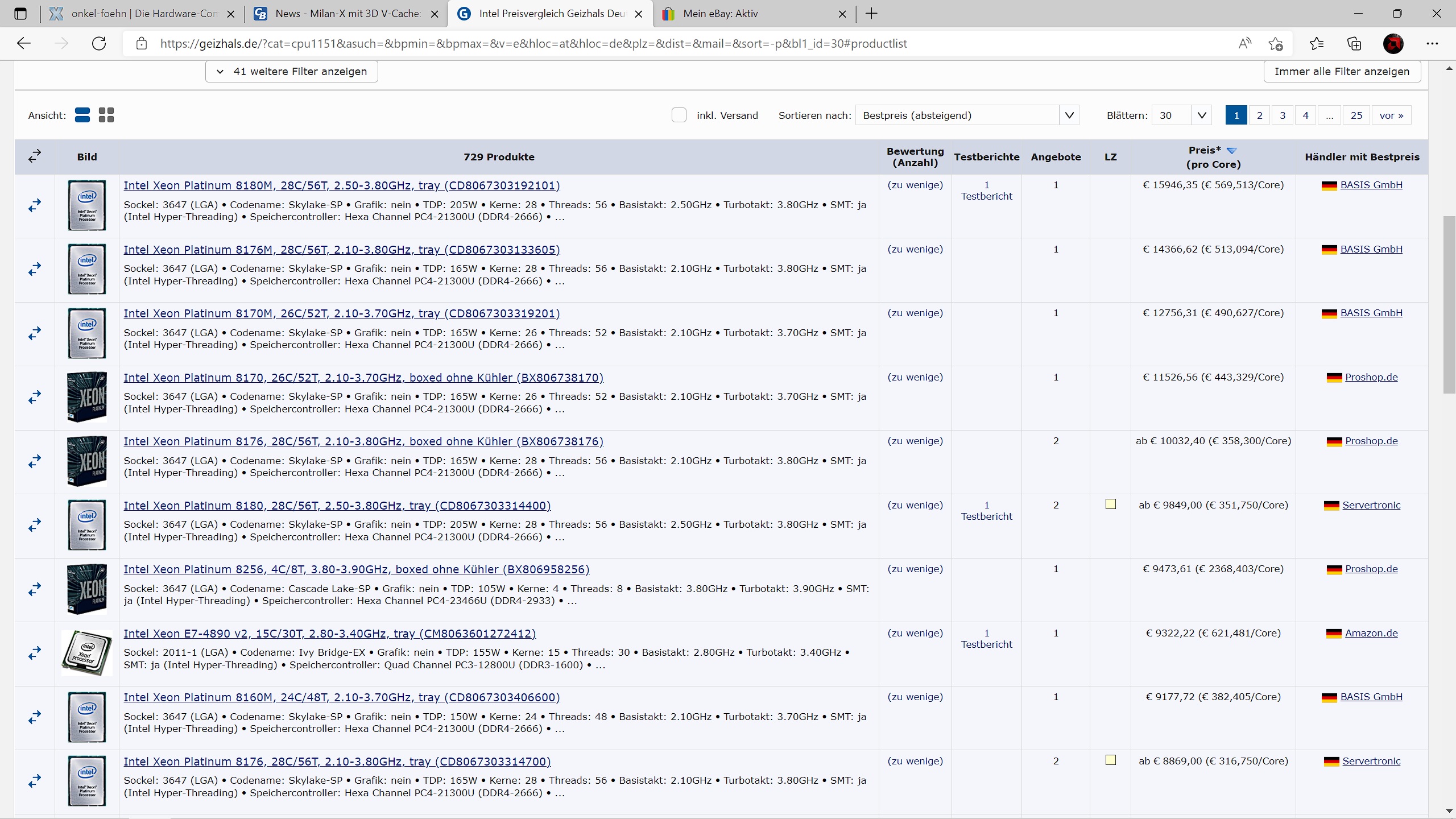Click Xeon Platinum 8256 boxed thumbnail
Viewport: 1456px width, 819px height.
click(87, 589)
